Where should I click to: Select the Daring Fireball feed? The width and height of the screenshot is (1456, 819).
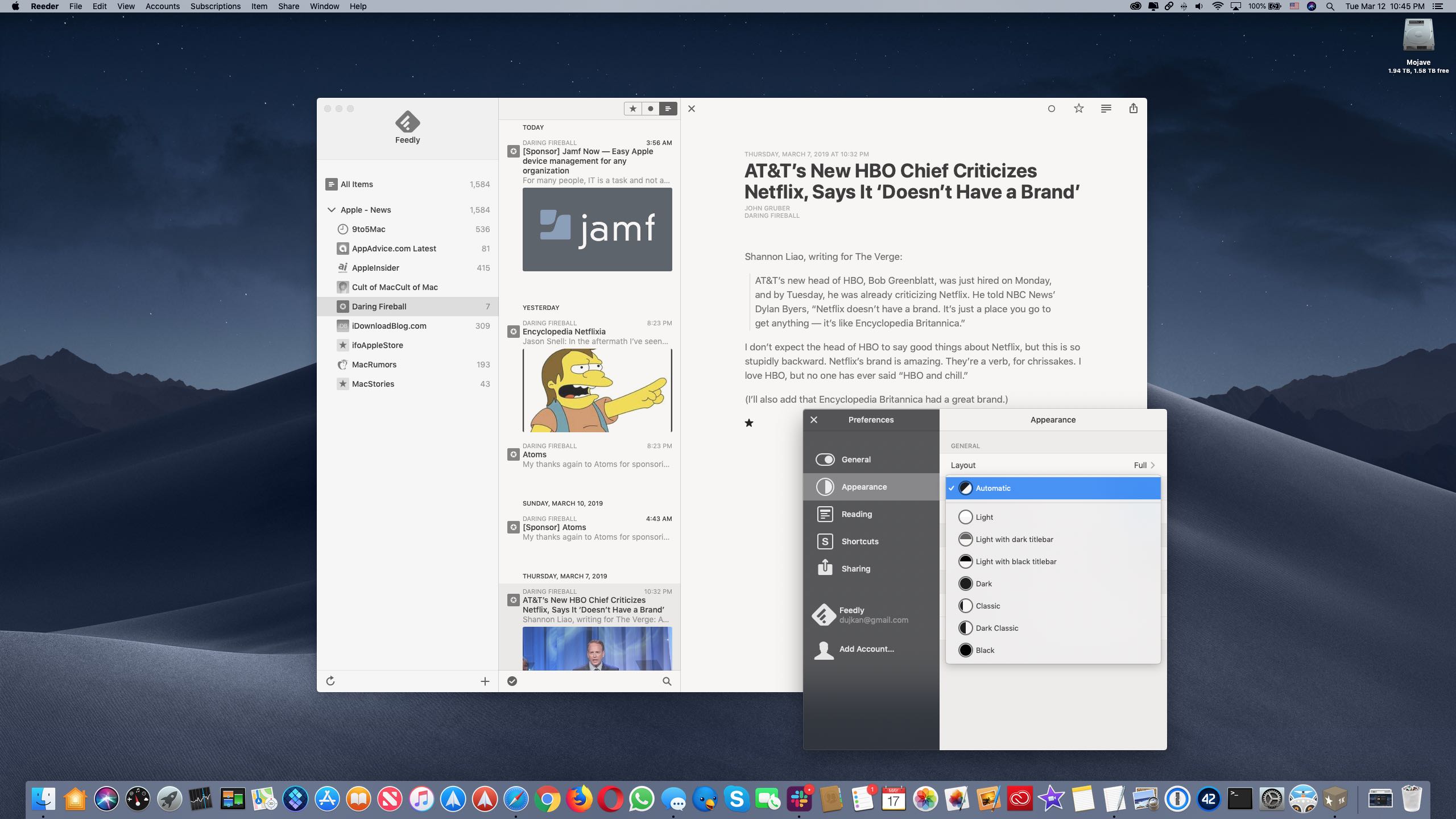[x=407, y=307]
